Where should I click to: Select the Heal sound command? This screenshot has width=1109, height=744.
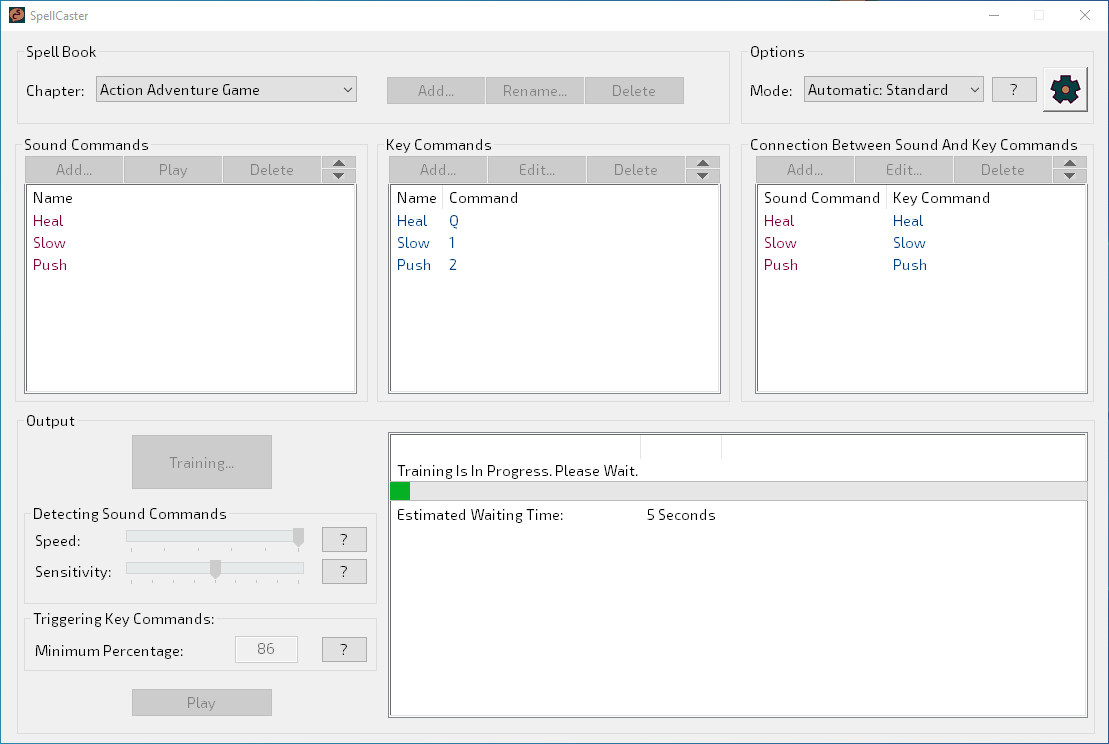(48, 221)
